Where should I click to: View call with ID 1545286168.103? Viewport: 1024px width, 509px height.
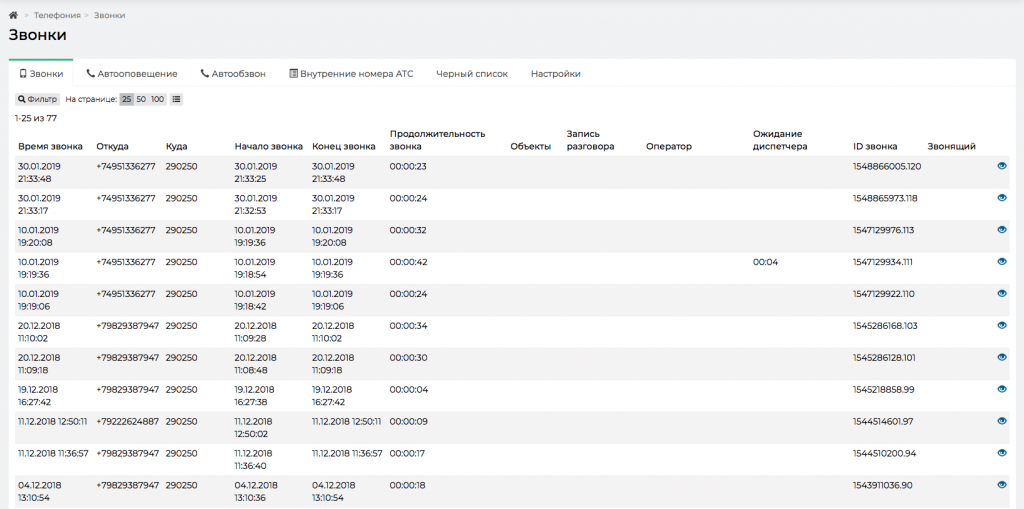point(1002,325)
